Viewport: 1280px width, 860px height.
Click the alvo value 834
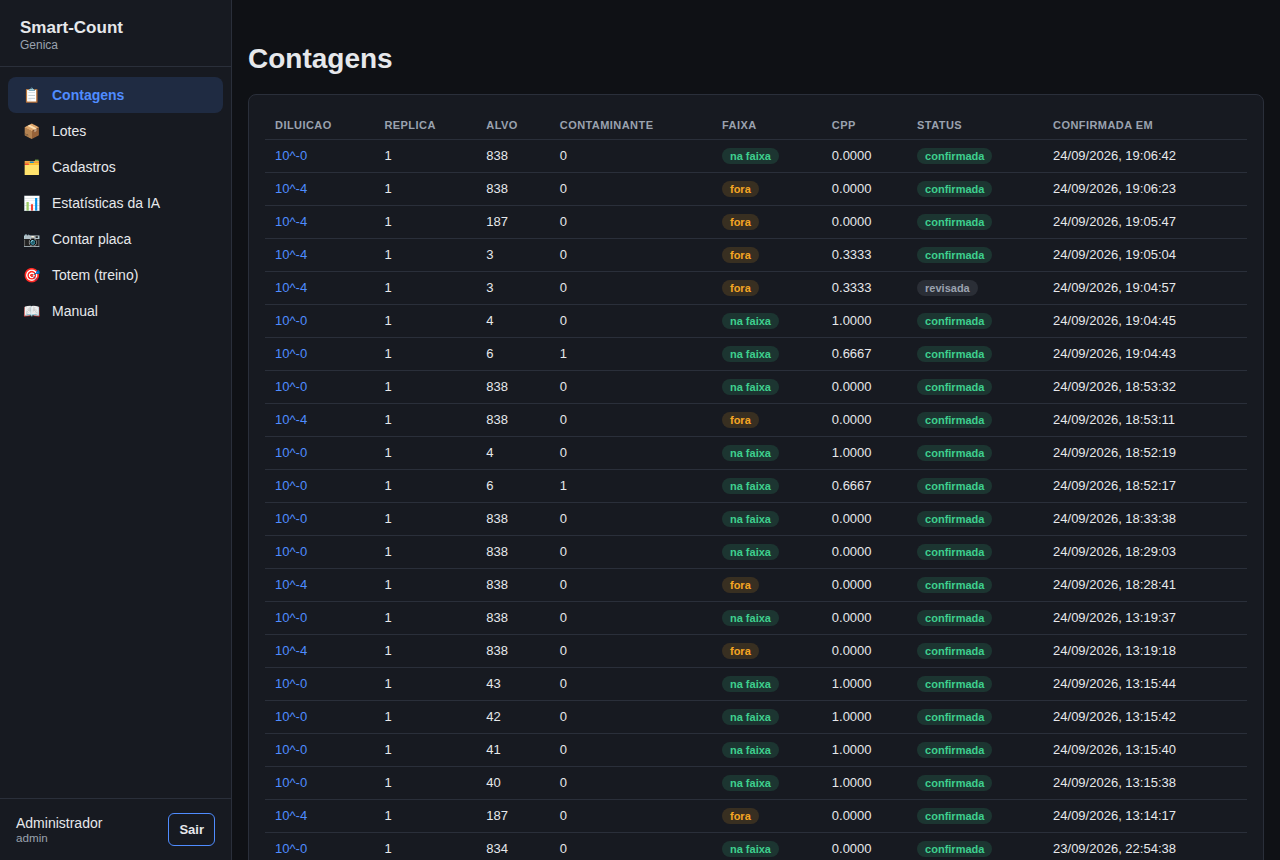(497, 849)
